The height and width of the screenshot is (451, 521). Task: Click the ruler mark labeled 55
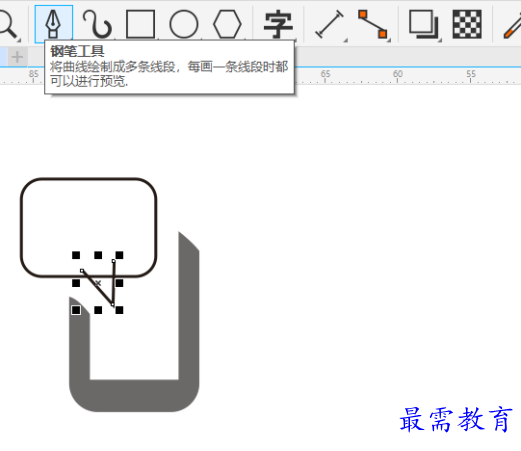tap(471, 74)
